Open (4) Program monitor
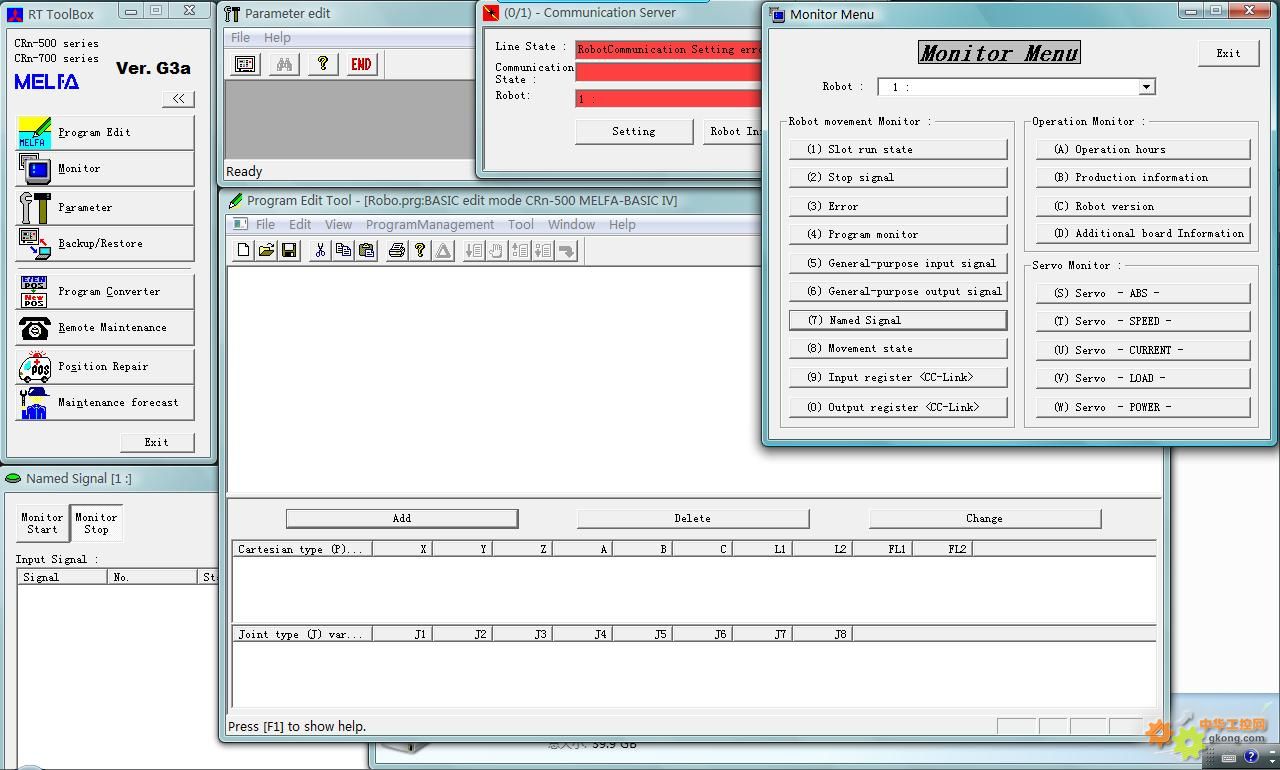The height and width of the screenshot is (770, 1280). click(x=898, y=234)
